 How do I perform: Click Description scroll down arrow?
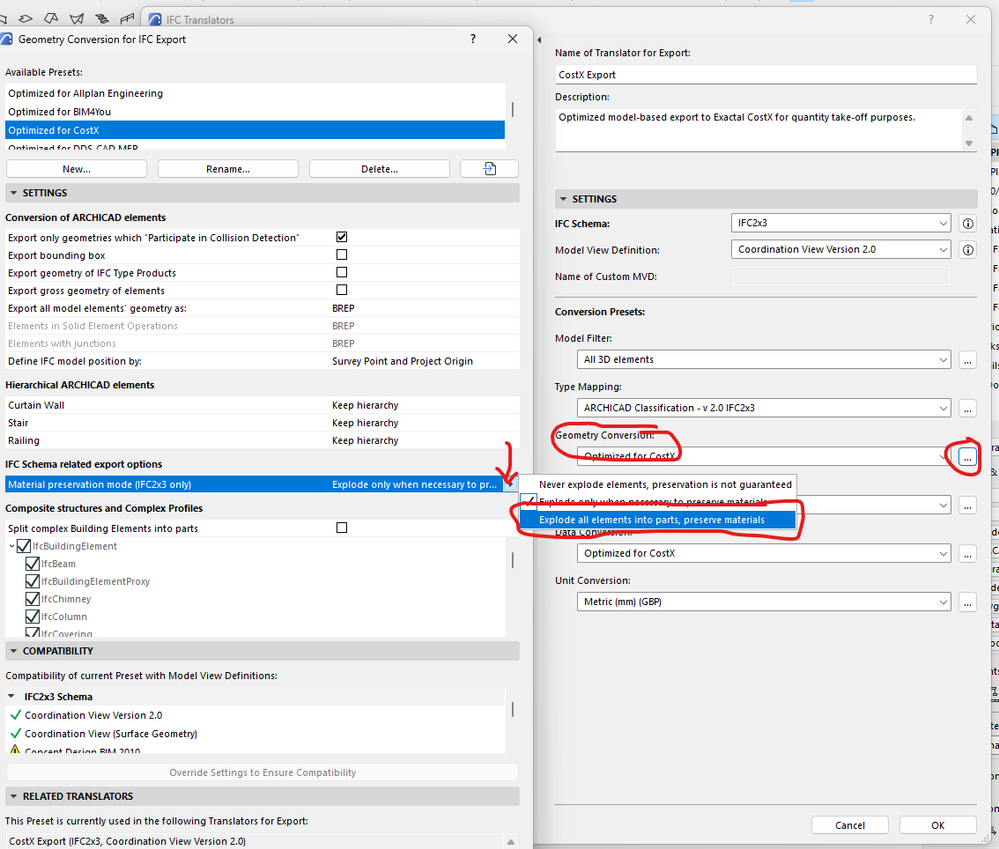pos(969,143)
